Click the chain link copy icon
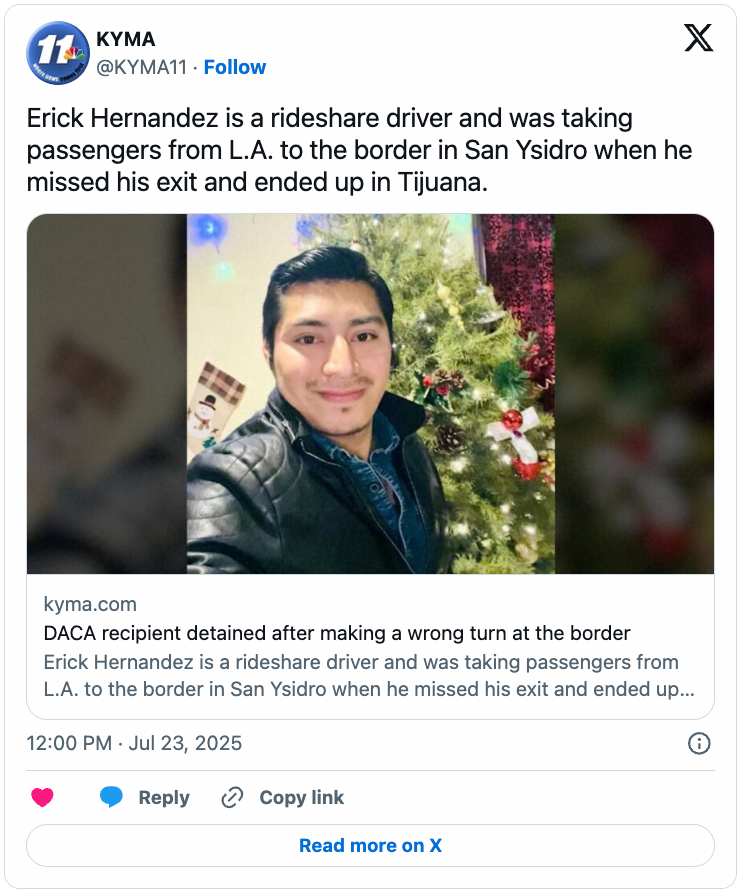The height and width of the screenshot is (894, 746). click(232, 797)
